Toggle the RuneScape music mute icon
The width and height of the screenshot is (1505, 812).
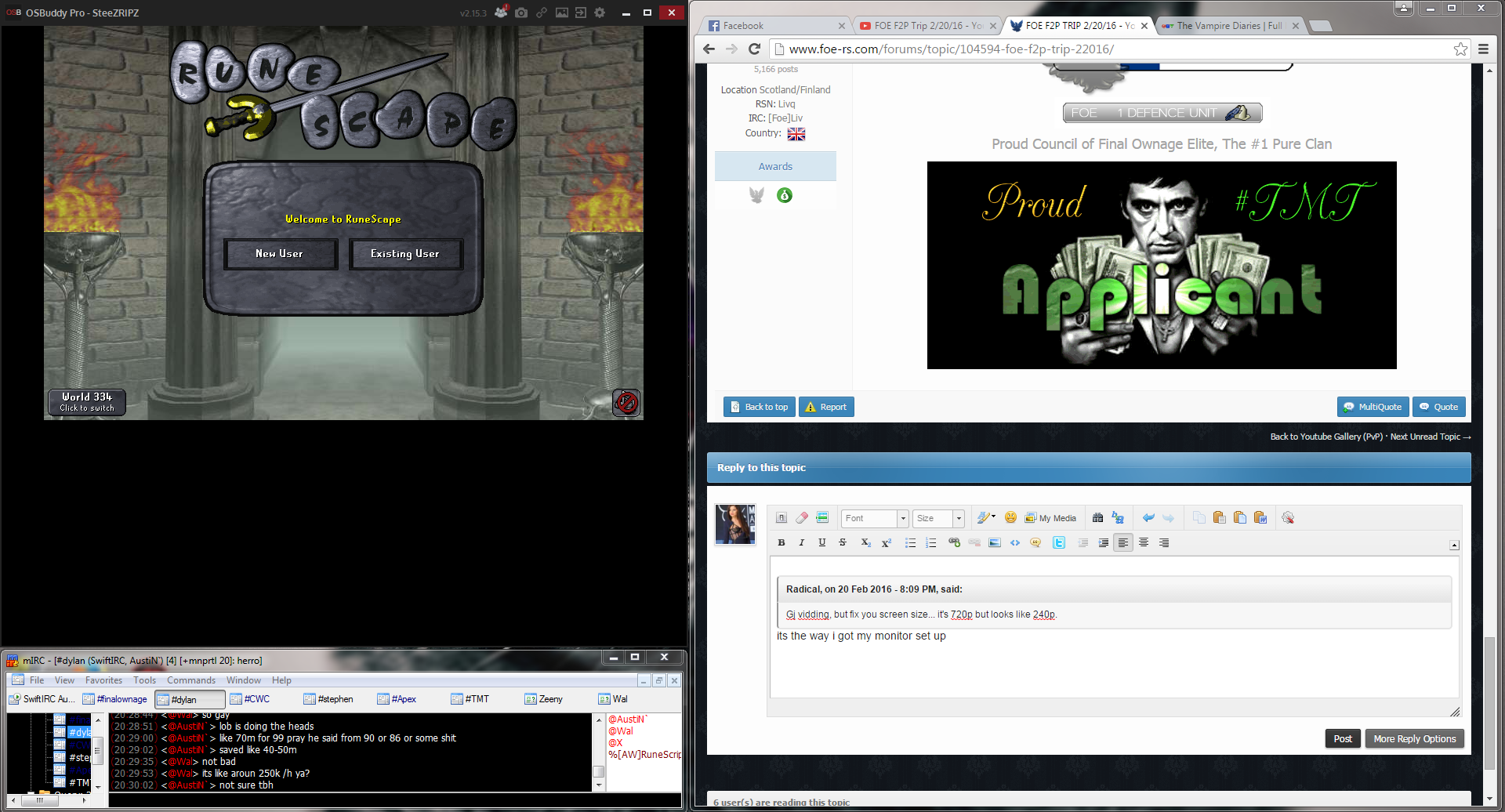pyautogui.click(x=626, y=403)
